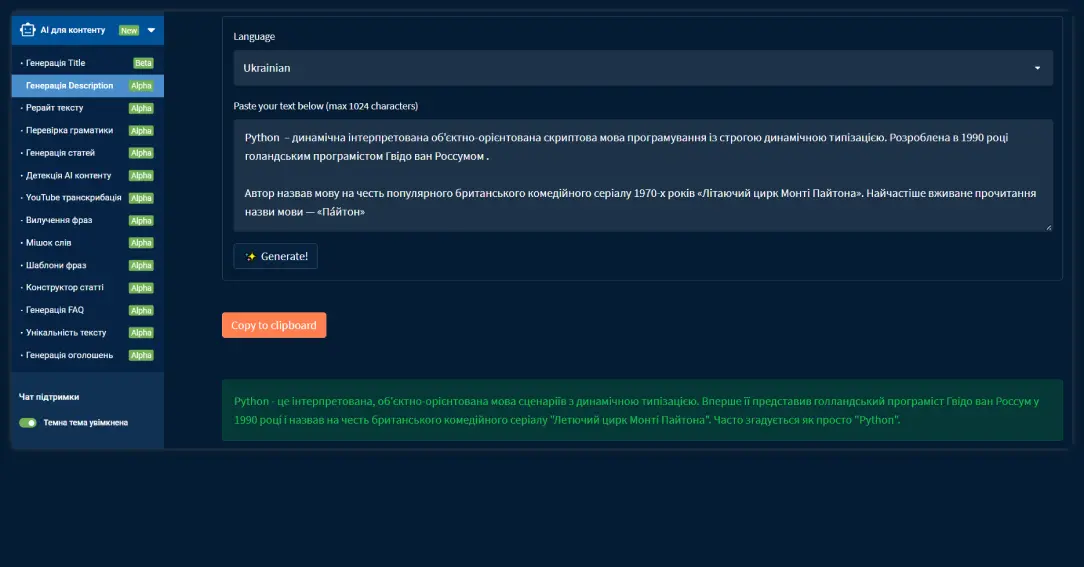Click Alpha badge next to Перевірка граматики
This screenshot has width=1084, height=567.
(x=141, y=131)
